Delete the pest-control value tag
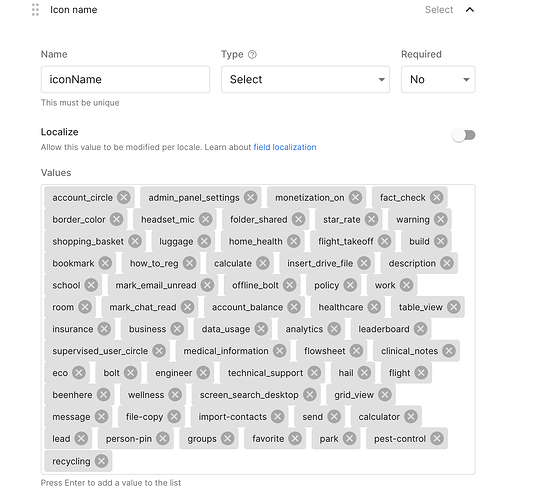 tap(437, 438)
